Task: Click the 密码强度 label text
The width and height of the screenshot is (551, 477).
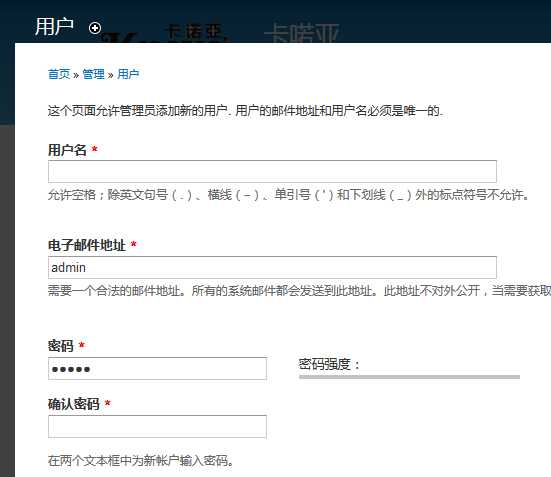Action: [329, 364]
